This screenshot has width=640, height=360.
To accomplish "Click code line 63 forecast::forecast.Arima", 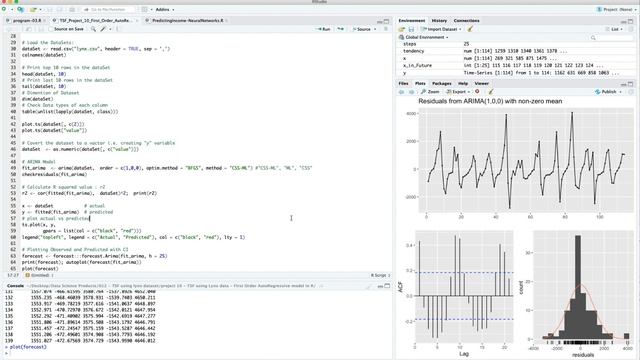I will (x=94, y=256).
